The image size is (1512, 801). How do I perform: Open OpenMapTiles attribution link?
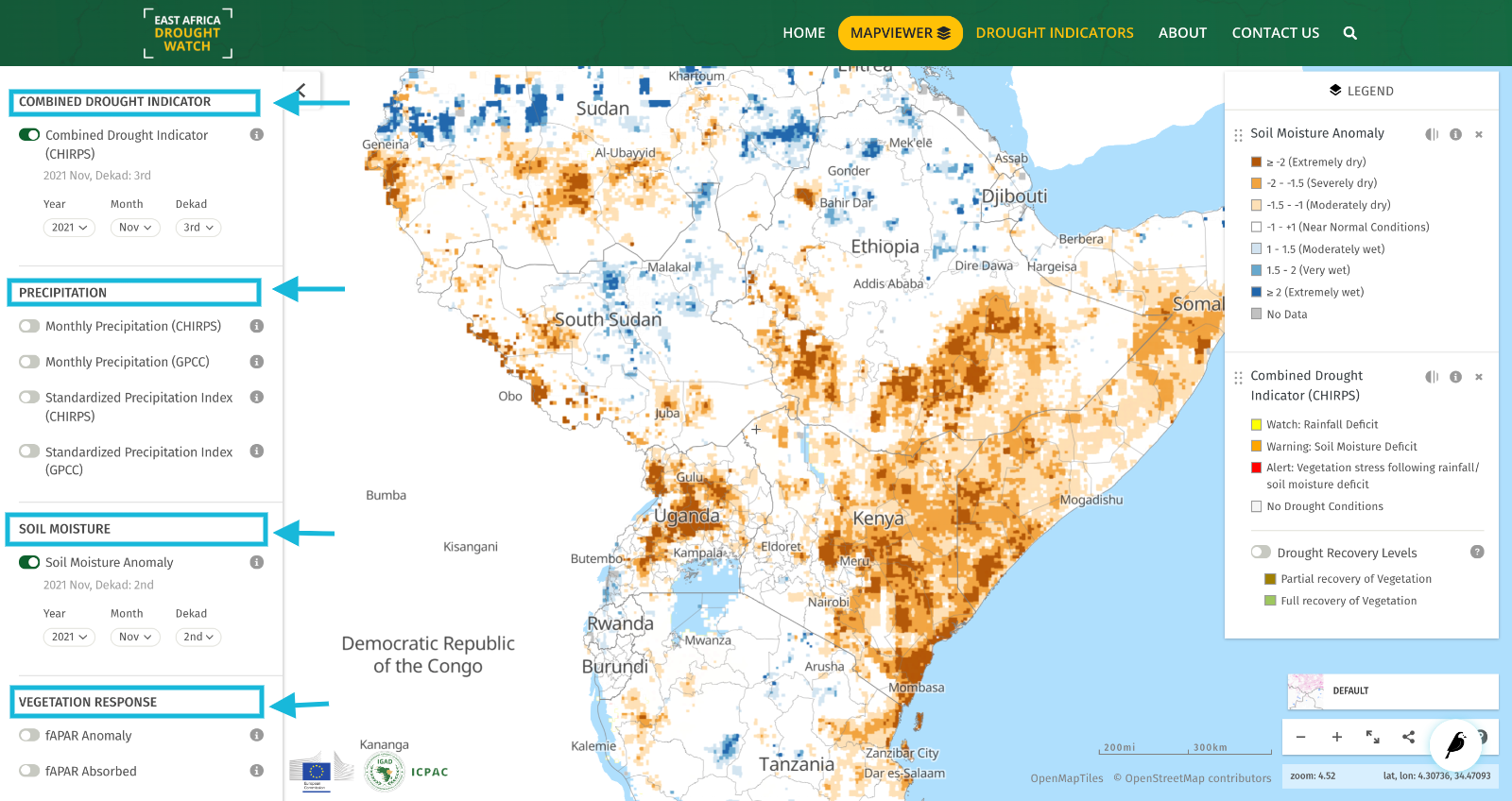point(1067,778)
